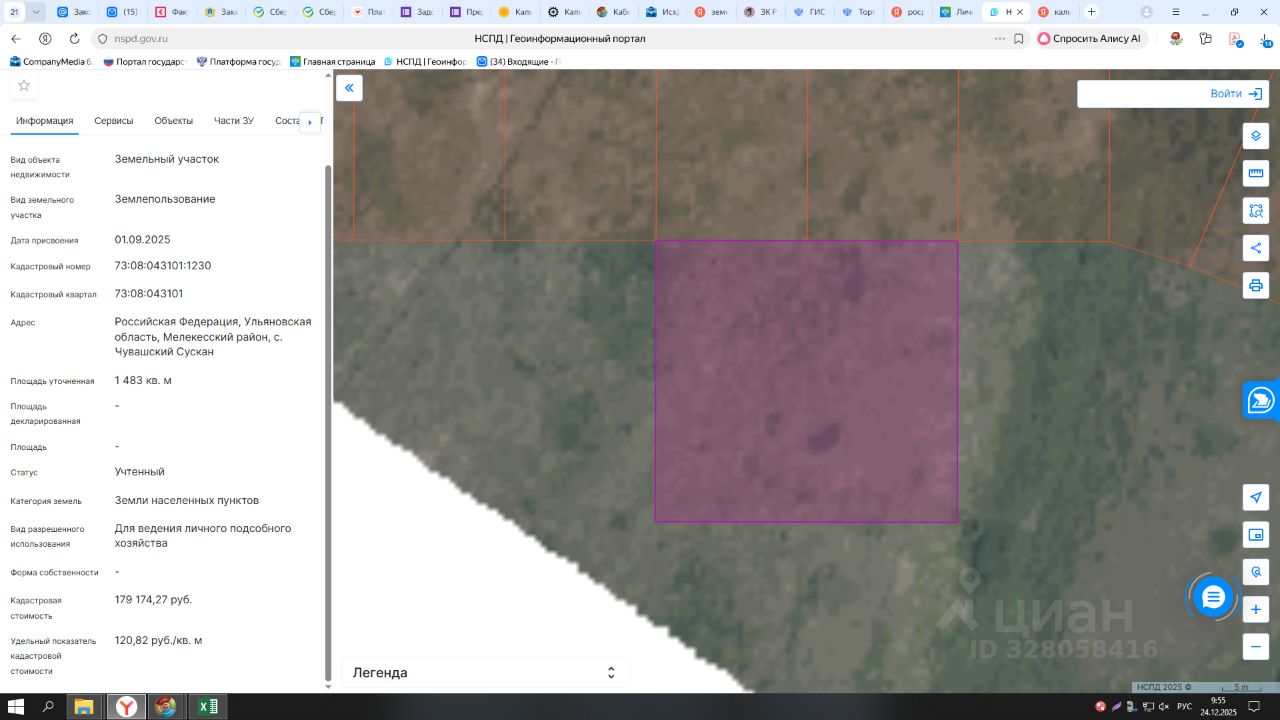Open the blue side assistant widget

1262,401
